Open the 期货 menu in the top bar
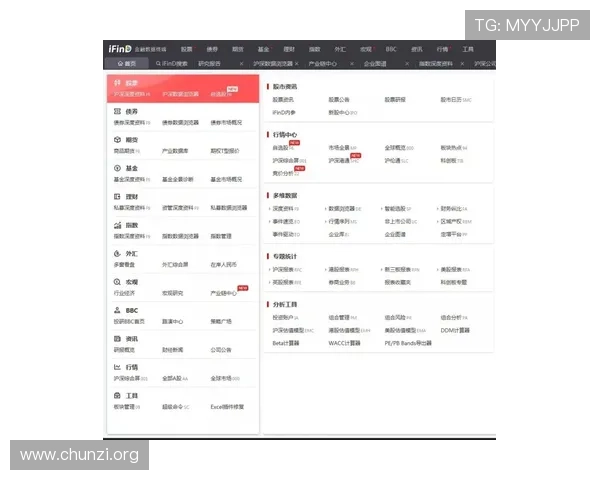Screen dimensions: 600x480 click(x=238, y=48)
